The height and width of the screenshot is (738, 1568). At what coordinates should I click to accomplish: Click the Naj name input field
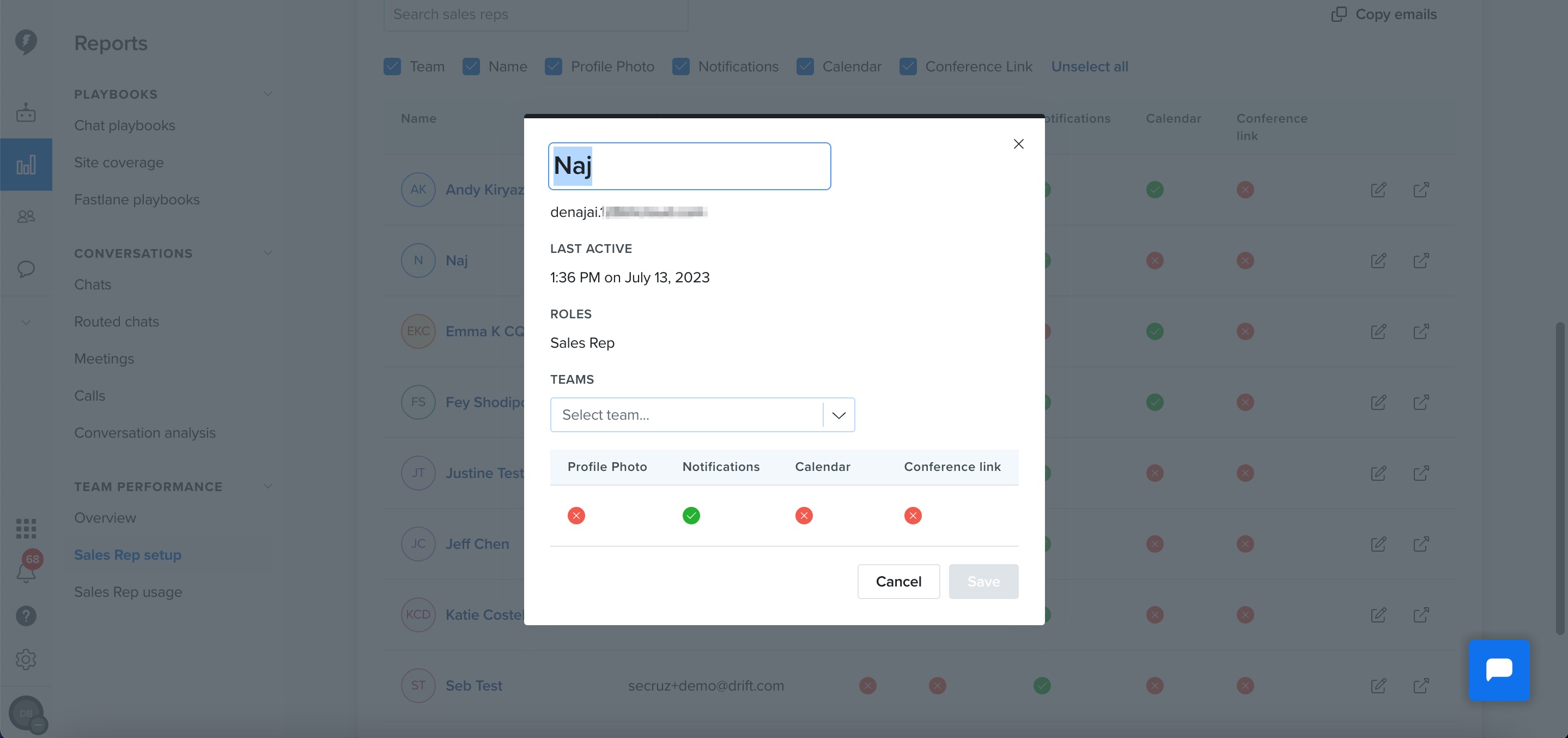pos(689,166)
